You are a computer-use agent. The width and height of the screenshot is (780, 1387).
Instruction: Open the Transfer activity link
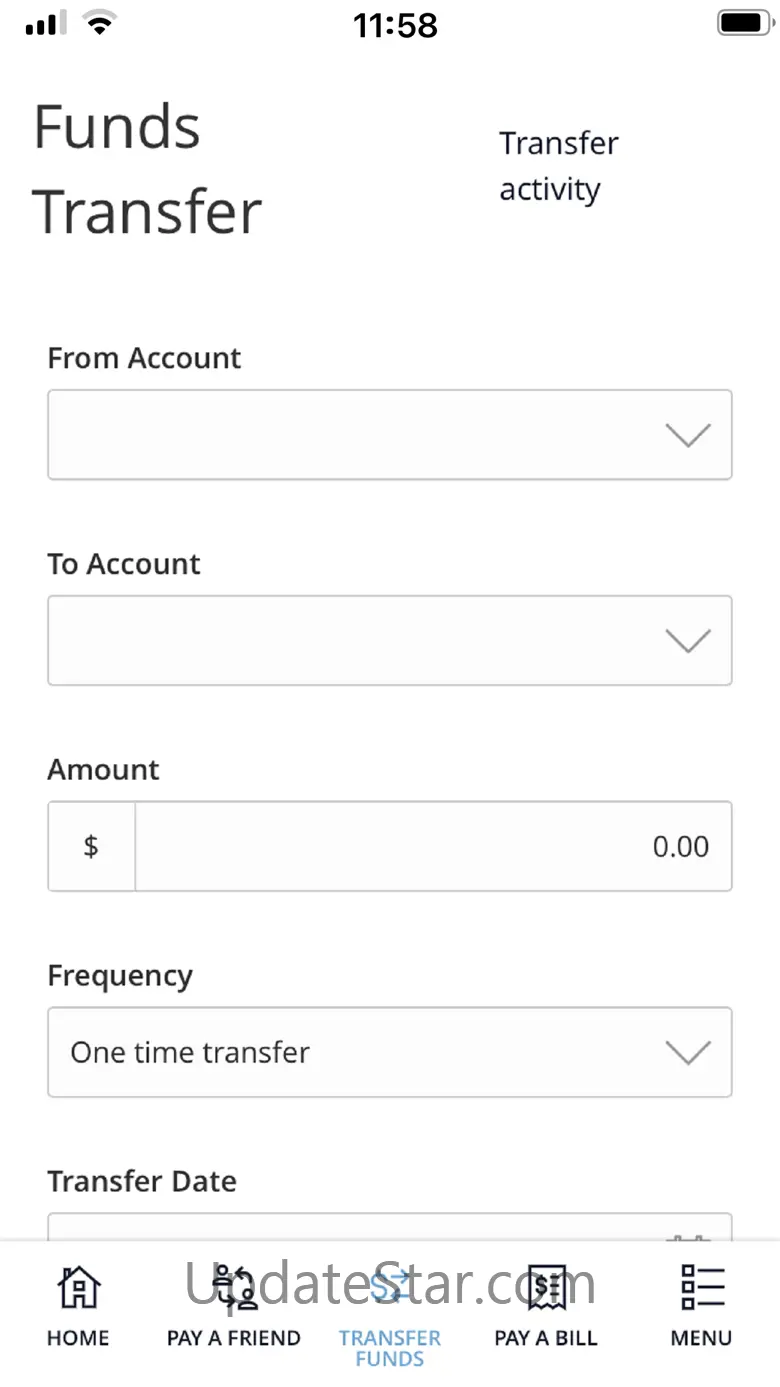pos(559,166)
